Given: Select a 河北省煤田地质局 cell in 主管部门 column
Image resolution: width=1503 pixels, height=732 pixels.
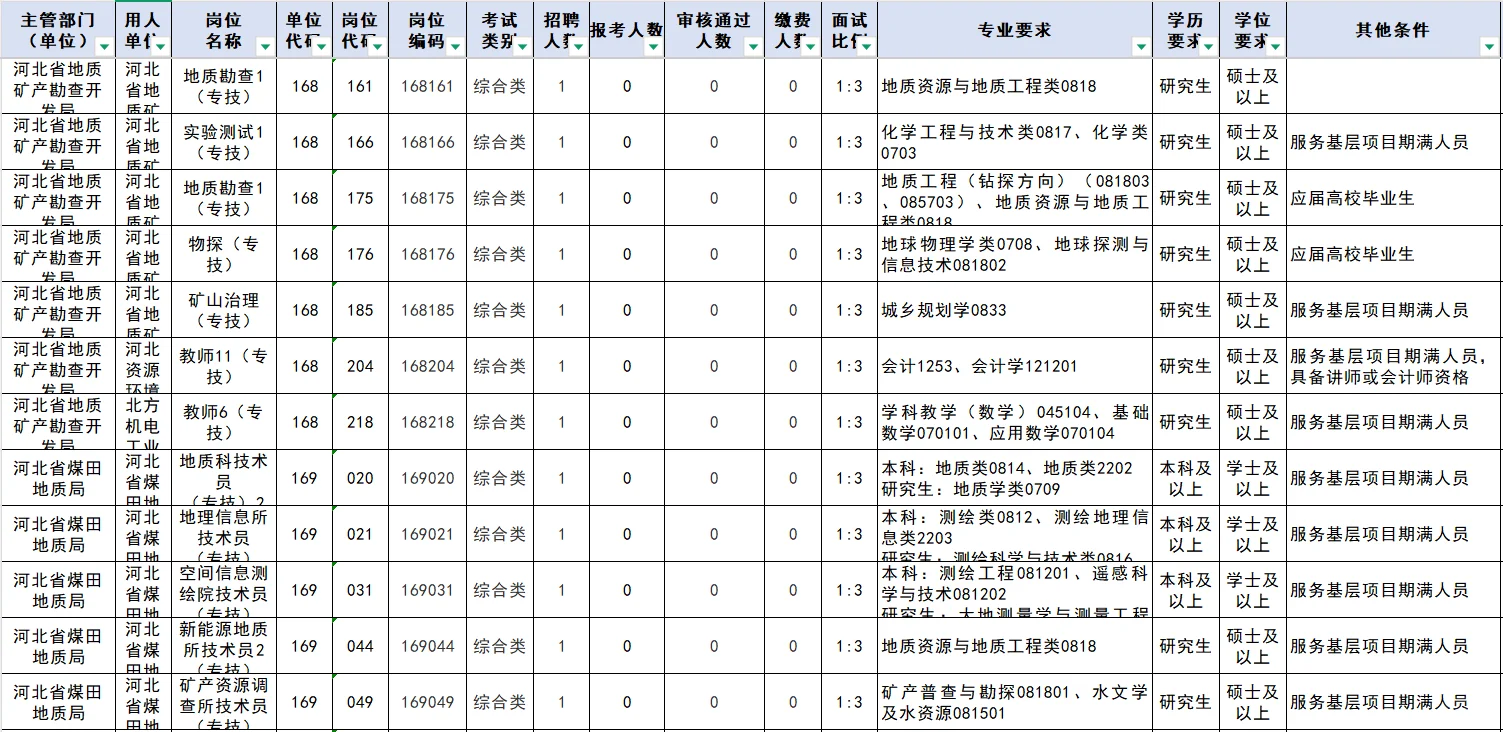Looking at the screenshot, I should tap(58, 478).
